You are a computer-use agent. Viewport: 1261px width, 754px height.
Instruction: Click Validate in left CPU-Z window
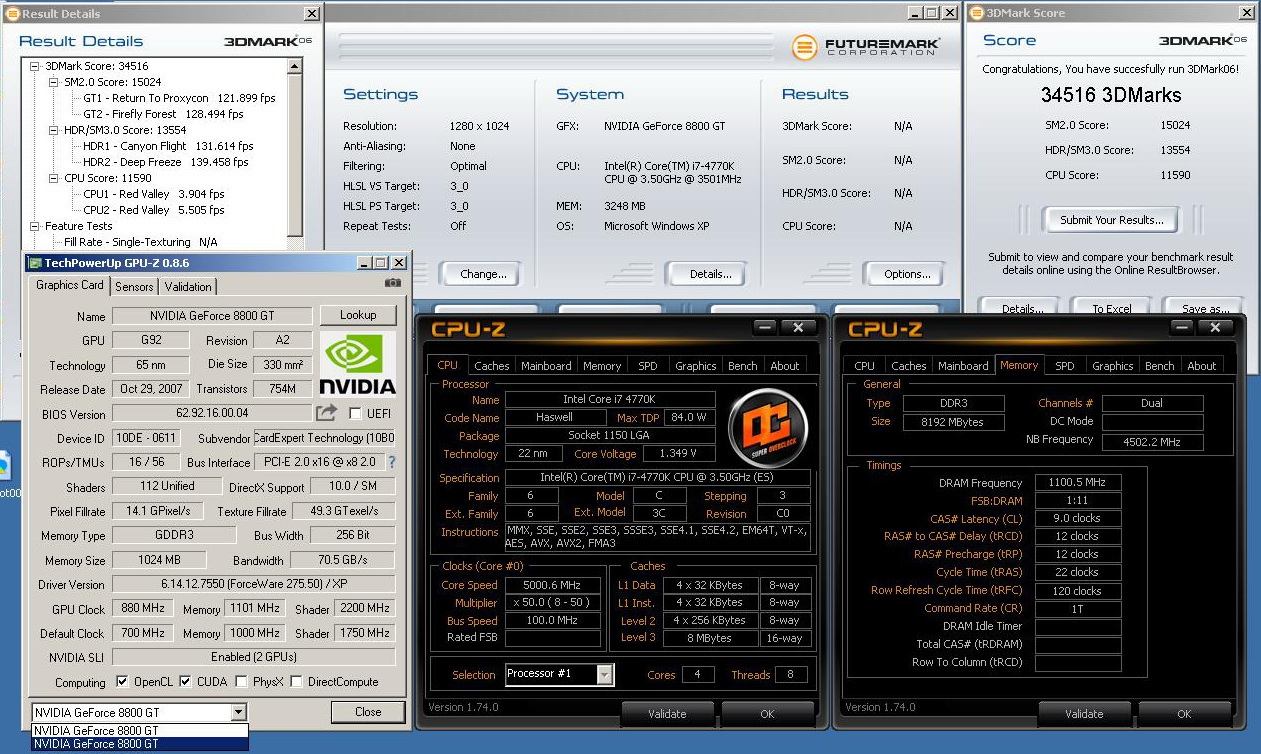click(x=667, y=714)
